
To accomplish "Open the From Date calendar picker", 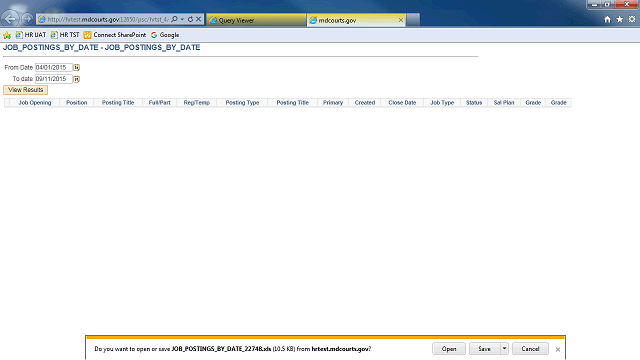I will point(76,67).
